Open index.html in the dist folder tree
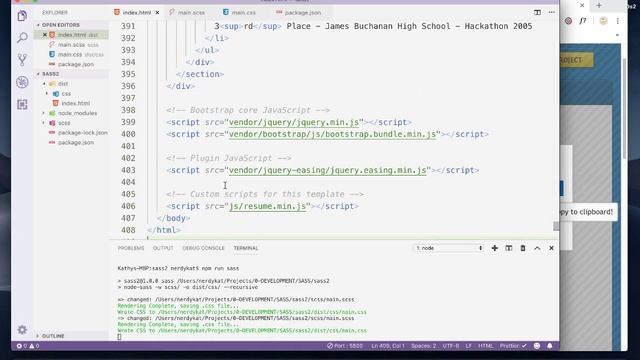The width and height of the screenshot is (640, 360). tap(76, 103)
